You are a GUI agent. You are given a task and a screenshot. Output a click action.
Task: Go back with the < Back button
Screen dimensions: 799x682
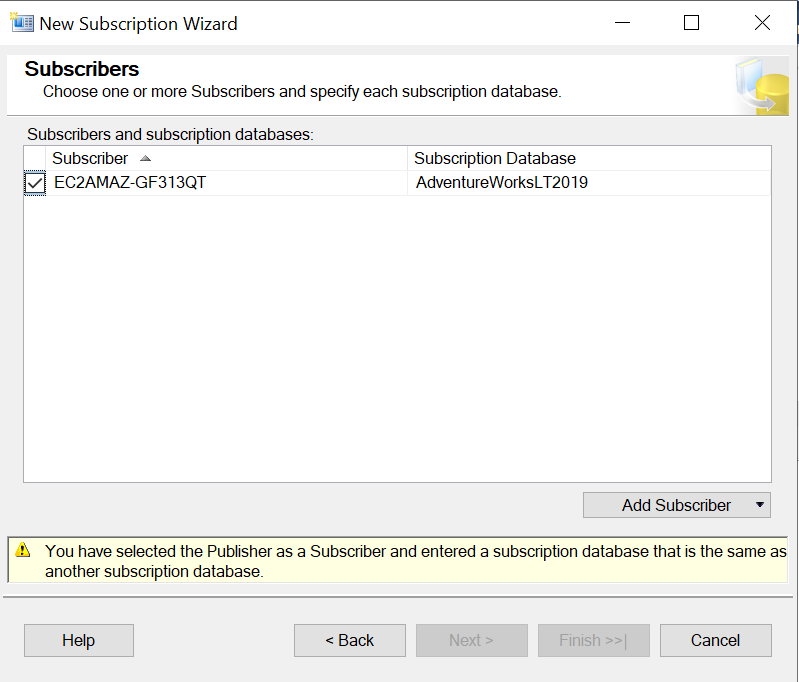[350, 640]
